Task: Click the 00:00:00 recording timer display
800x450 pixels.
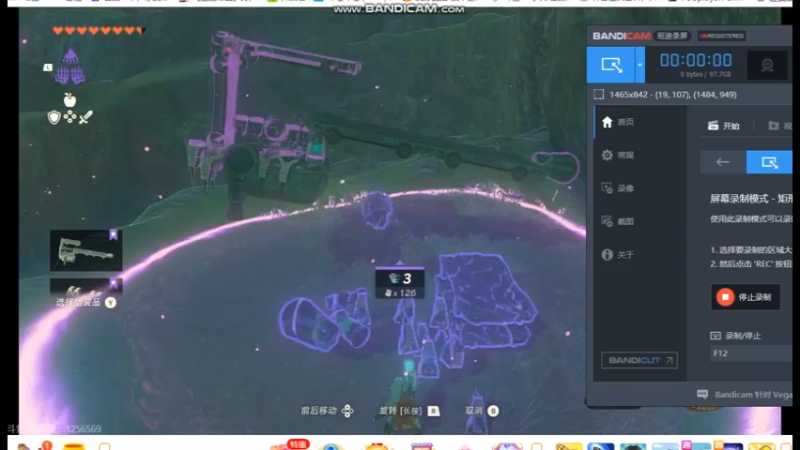Action: pyautogui.click(x=695, y=60)
